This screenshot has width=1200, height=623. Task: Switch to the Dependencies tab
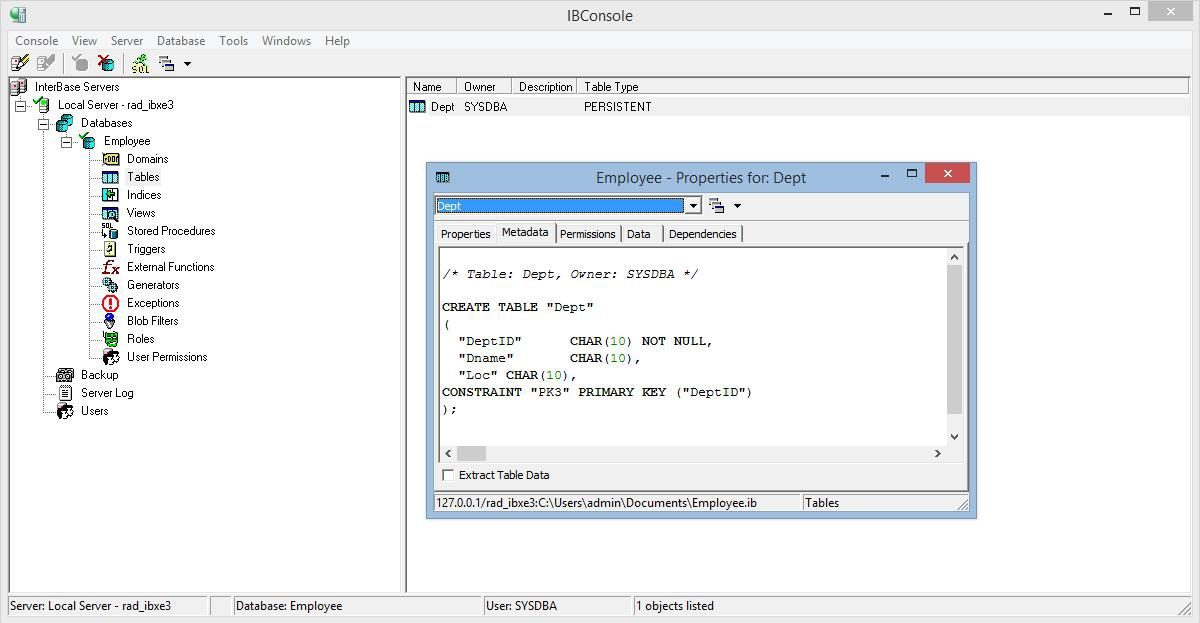(x=702, y=234)
